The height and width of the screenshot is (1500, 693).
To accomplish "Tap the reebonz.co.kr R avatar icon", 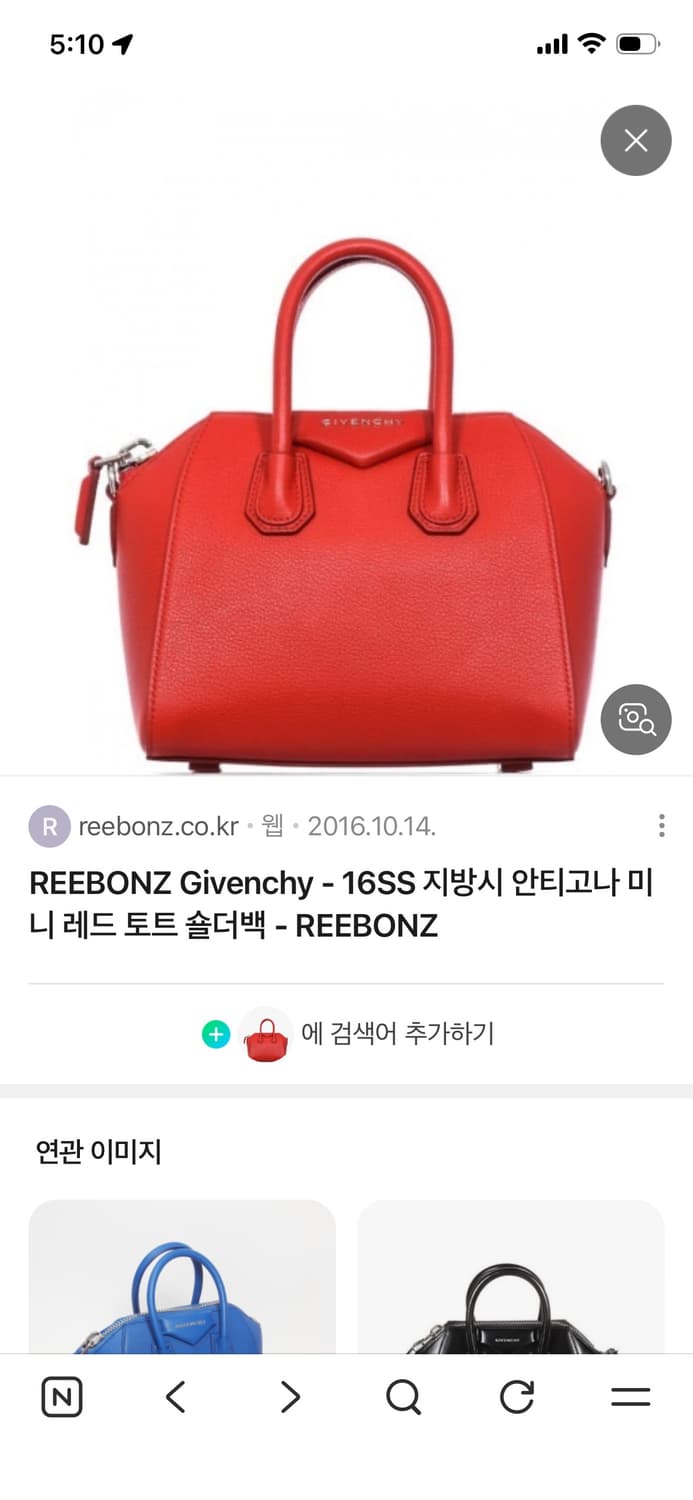I will click(49, 826).
